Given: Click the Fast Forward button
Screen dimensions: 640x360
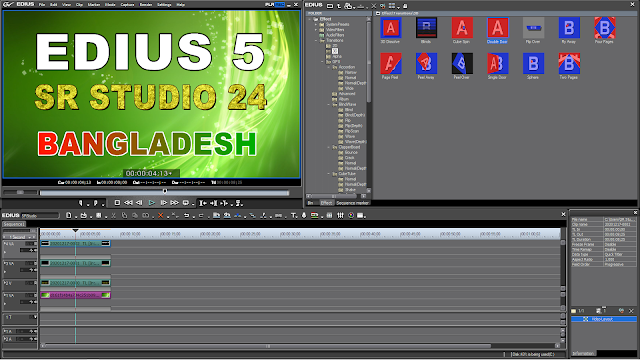Looking at the screenshot, I should click(x=174, y=202).
